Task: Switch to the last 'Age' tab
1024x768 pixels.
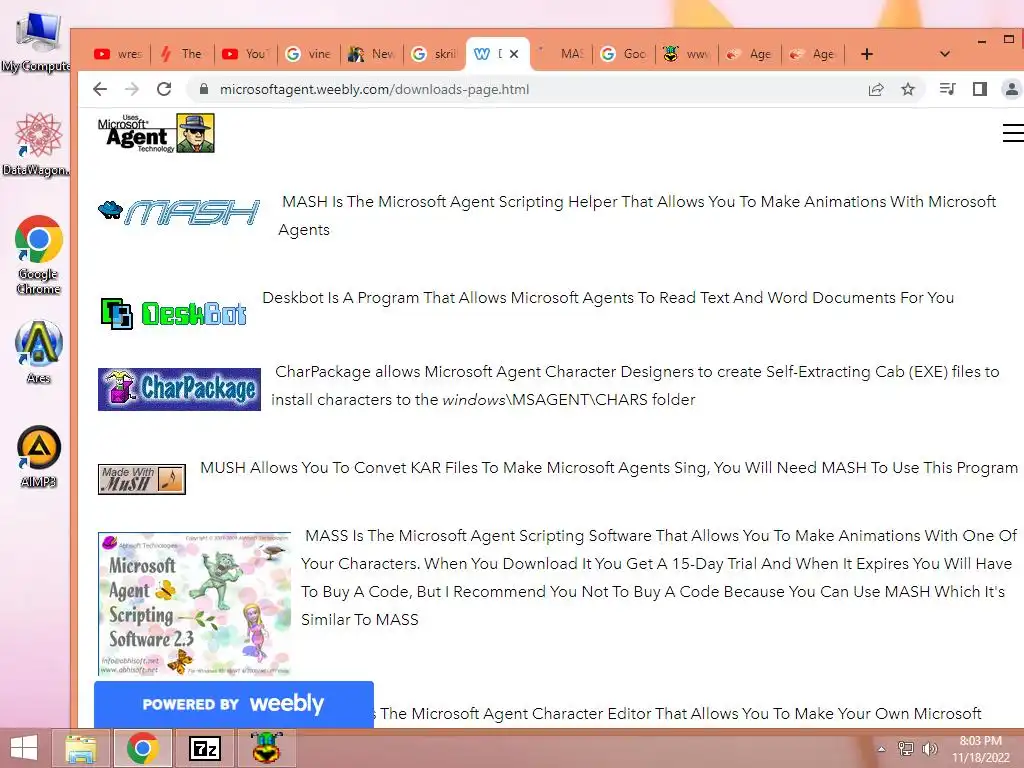Action: pyautogui.click(x=814, y=54)
